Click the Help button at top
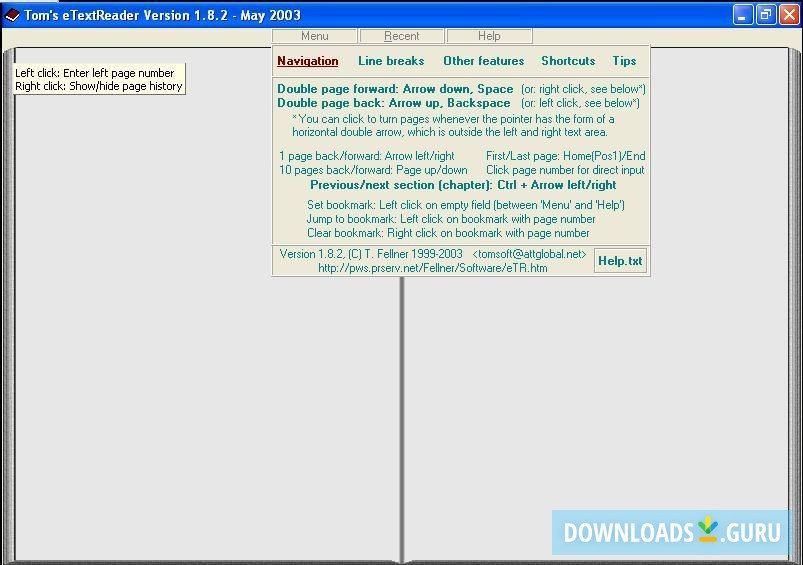 click(489, 36)
